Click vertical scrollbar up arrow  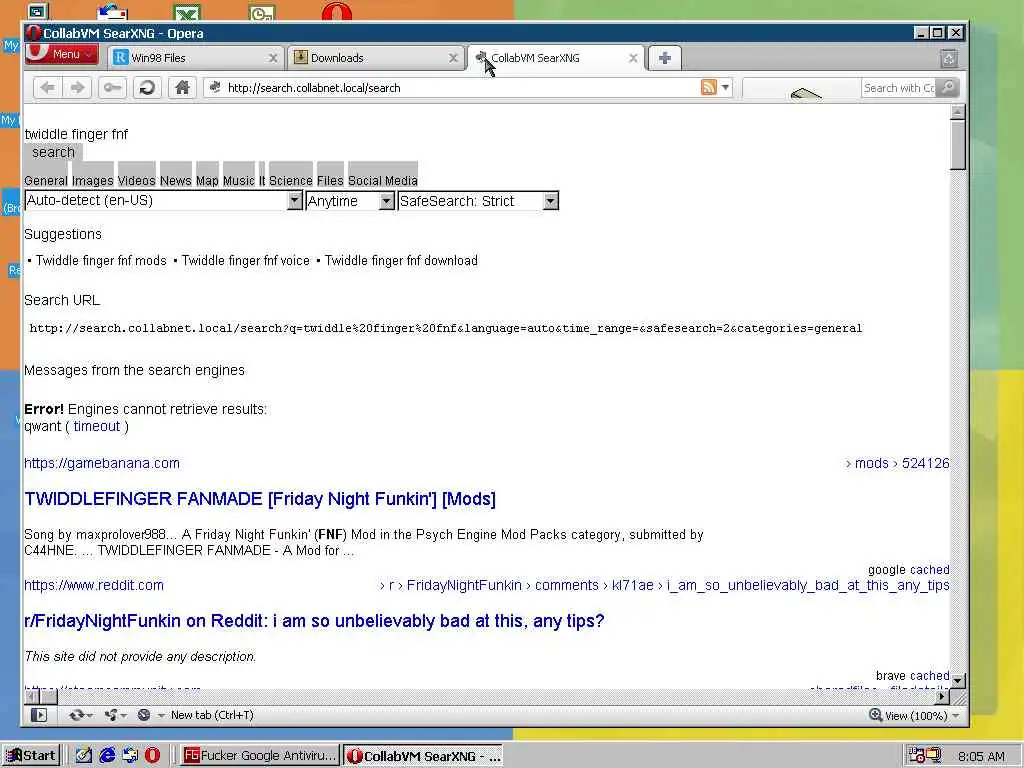(x=957, y=112)
